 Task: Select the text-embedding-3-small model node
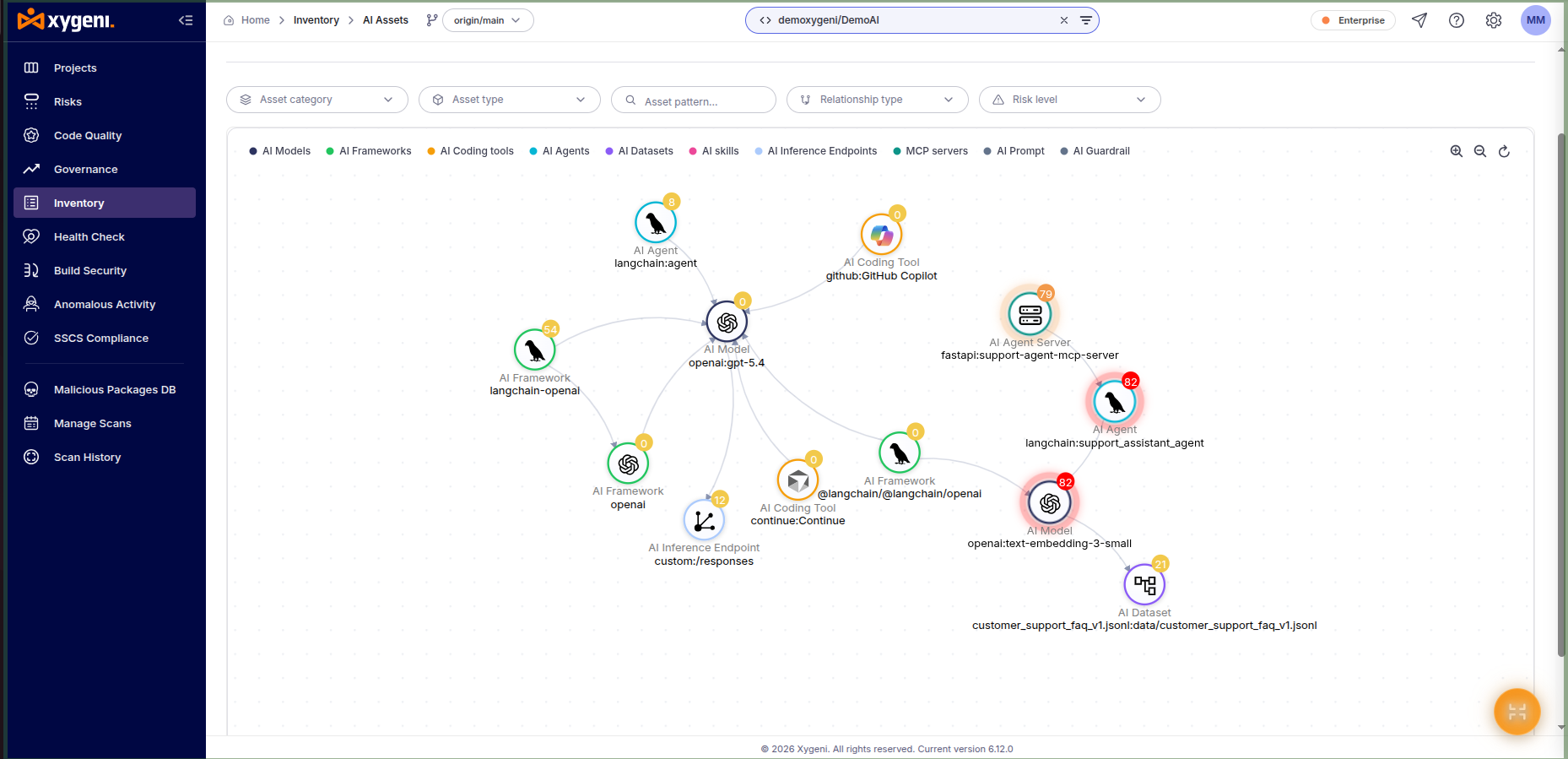coord(1050,503)
